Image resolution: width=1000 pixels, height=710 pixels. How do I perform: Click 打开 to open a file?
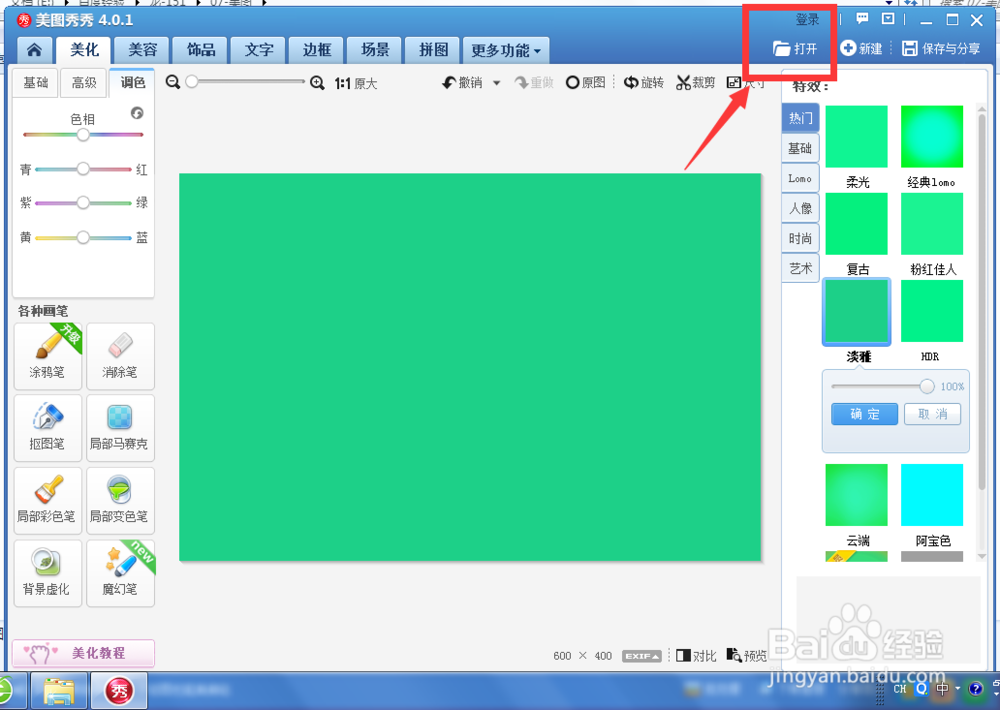(x=795, y=48)
